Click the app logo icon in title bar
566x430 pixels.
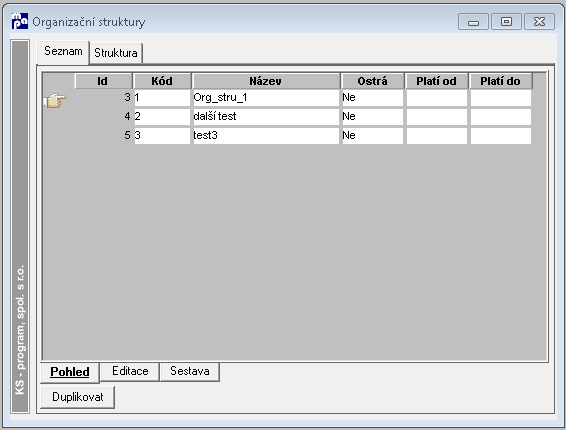(19, 21)
